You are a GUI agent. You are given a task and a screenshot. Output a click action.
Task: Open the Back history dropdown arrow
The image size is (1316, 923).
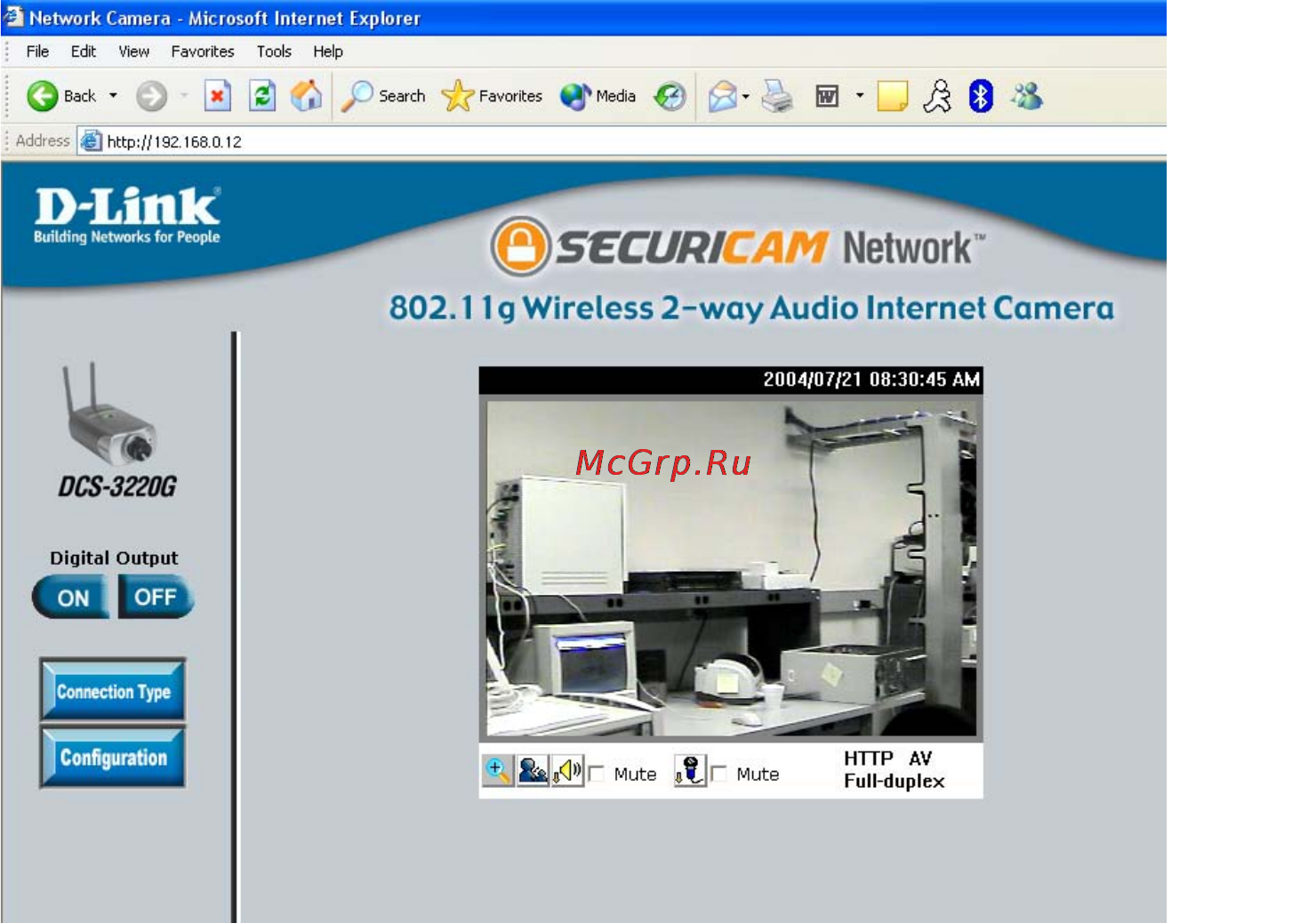(x=113, y=95)
